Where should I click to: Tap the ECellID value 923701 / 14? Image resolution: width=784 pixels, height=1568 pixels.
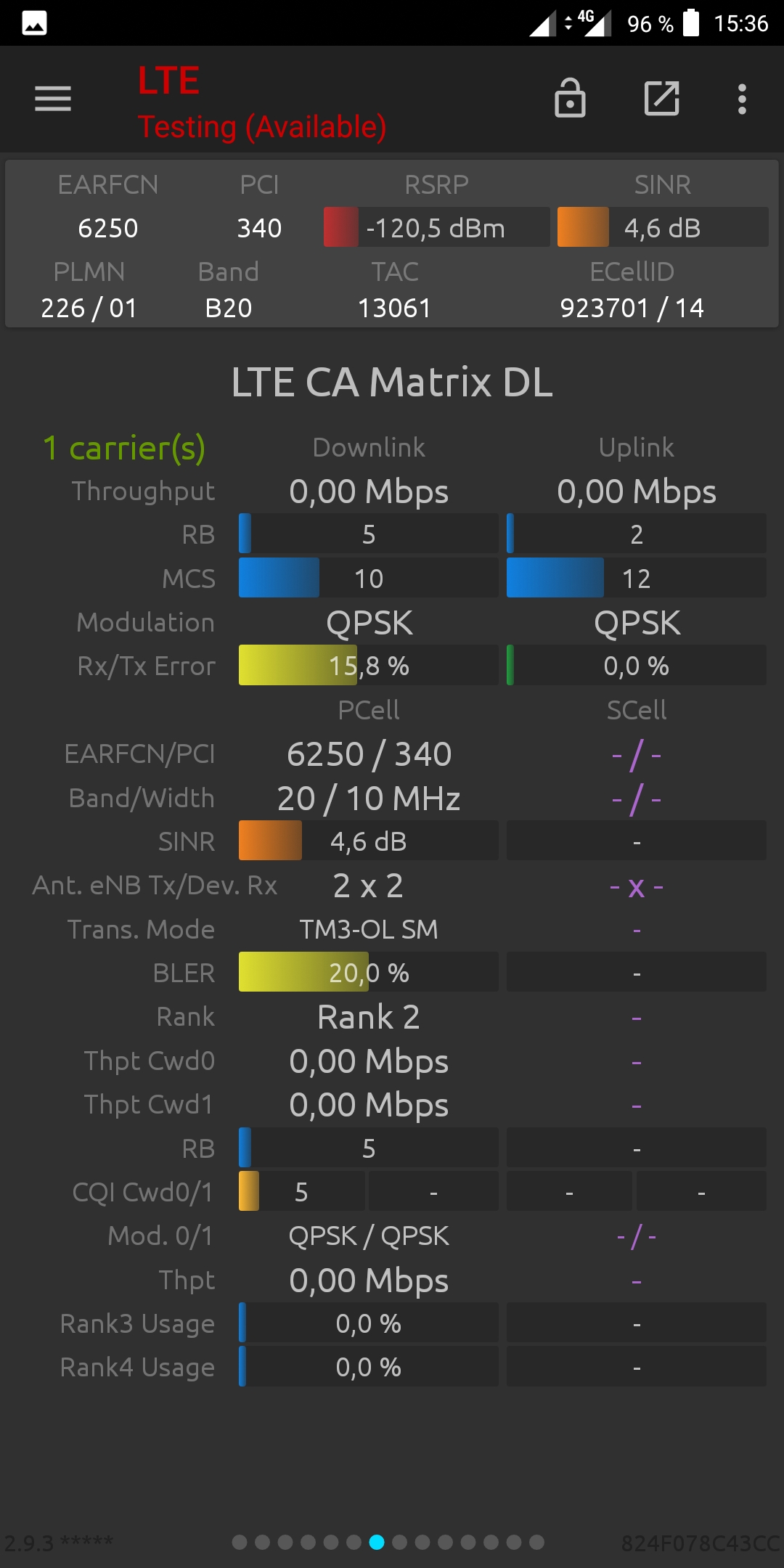[632, 308]
